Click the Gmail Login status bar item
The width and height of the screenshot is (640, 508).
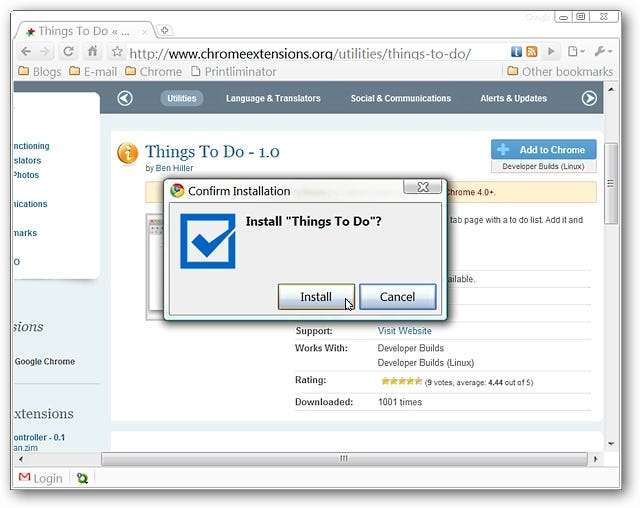(40, 478)
